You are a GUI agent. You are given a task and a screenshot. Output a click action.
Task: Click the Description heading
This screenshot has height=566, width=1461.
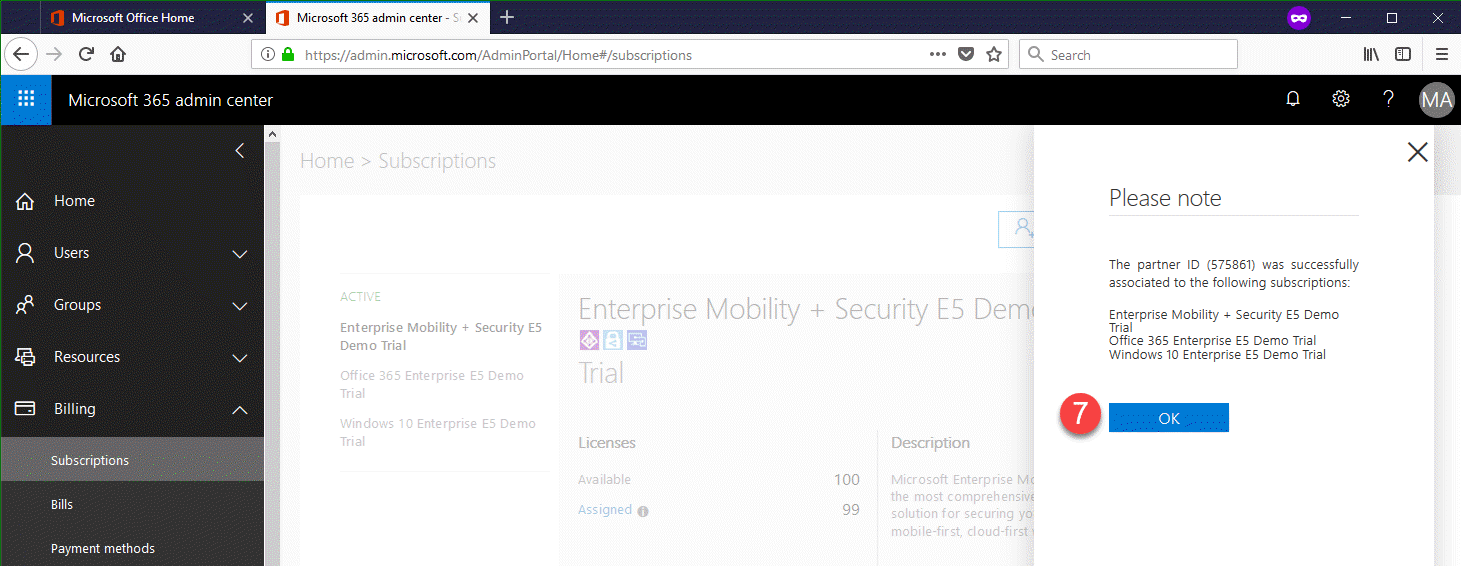pyautogui.click(x=930, y=442)
